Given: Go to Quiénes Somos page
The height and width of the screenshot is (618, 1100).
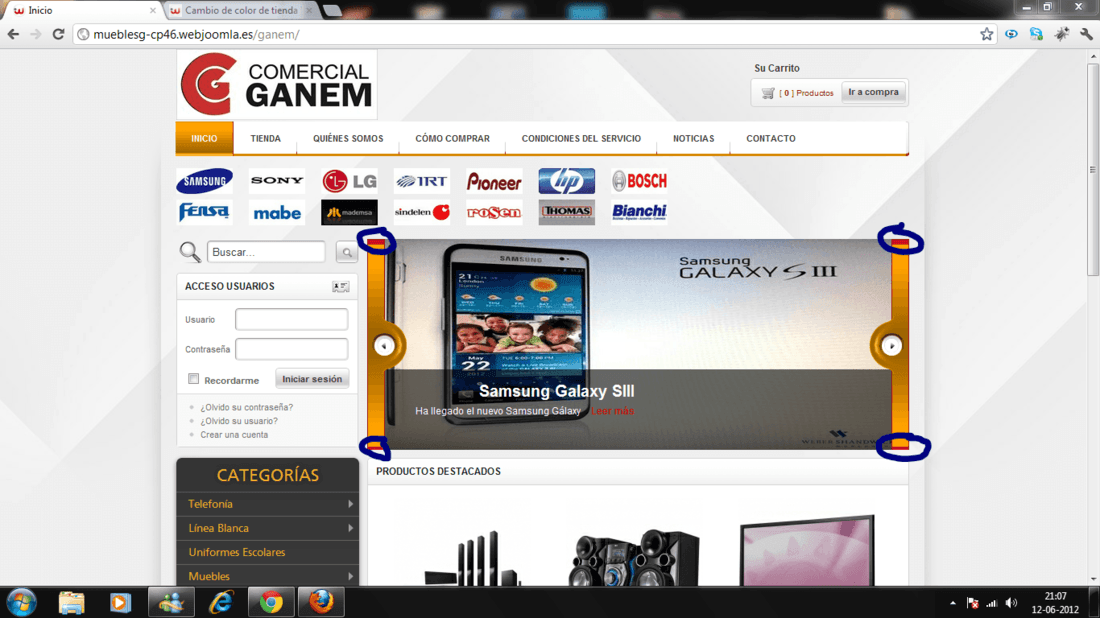Looking at the screenshot, I should pos(348,138).
